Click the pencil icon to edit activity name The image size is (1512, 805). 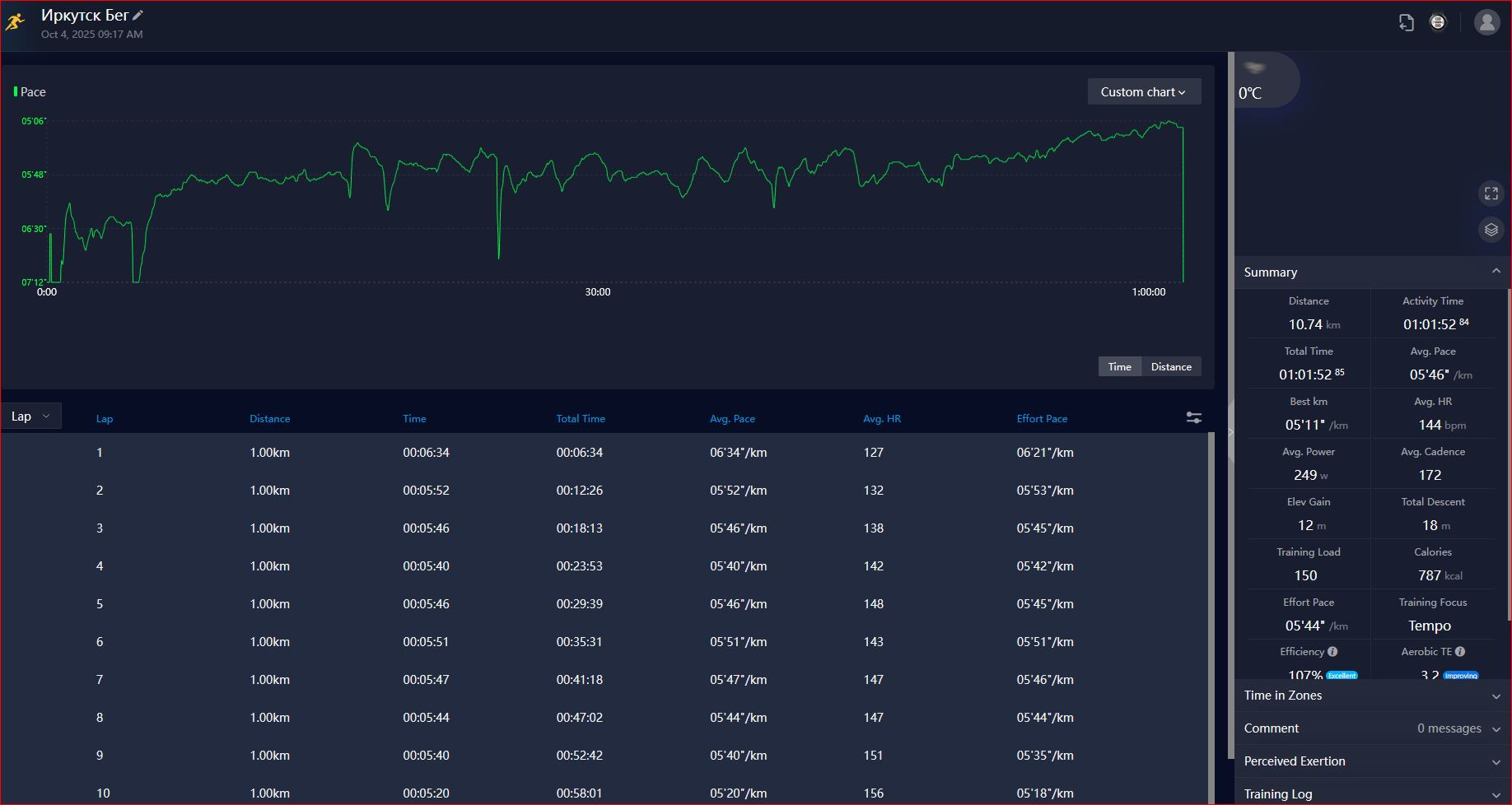click(138, 15)
